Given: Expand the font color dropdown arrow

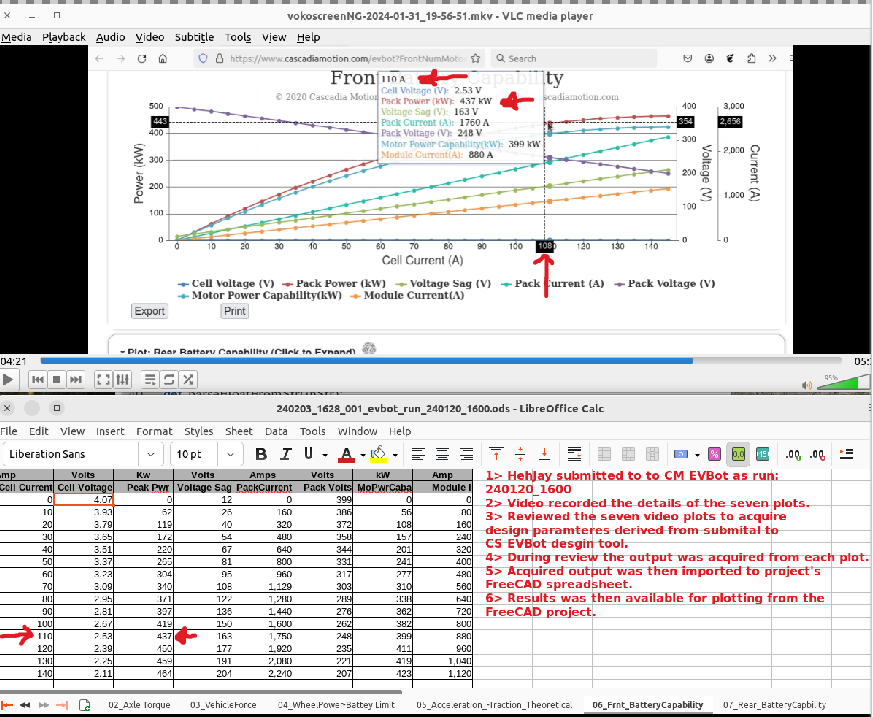Looking at the screenshot, I should tap(362, 455).
